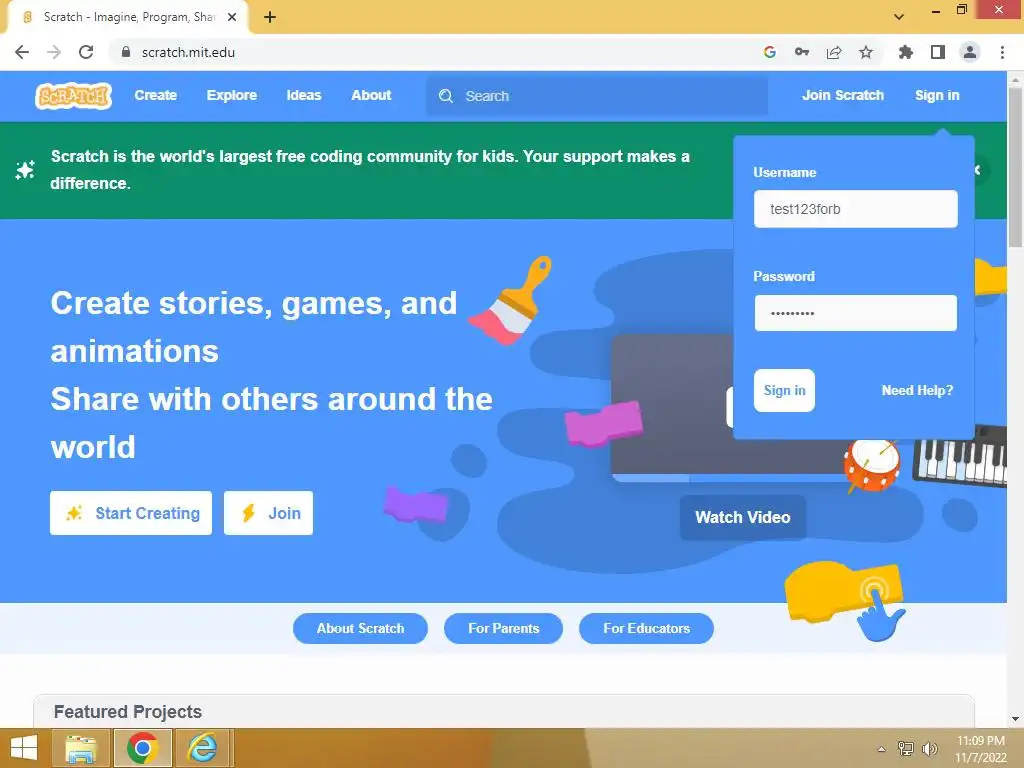Viewport: 1024px width, 768px height.
Task: Click the About Scratch pill button
Action: click(360, 628)
